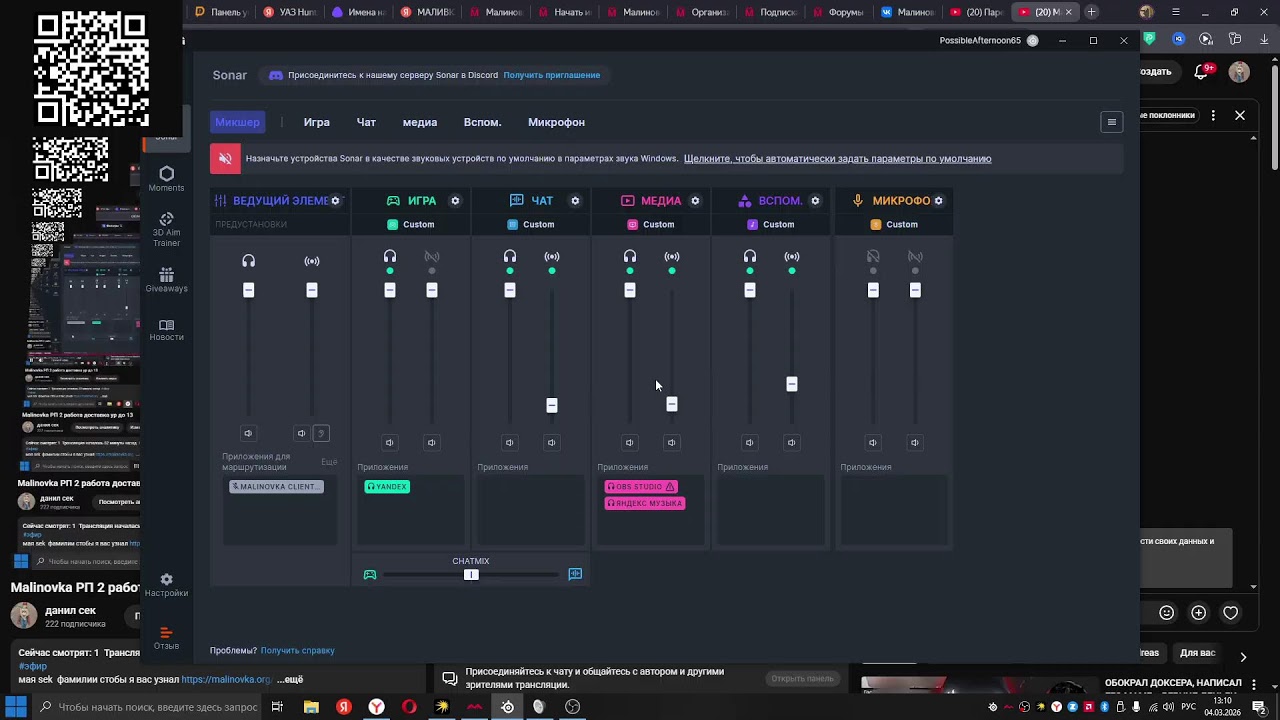Select the Микшер tab
The width and height of the screenshot is (1280, 720).
point(237,122)
